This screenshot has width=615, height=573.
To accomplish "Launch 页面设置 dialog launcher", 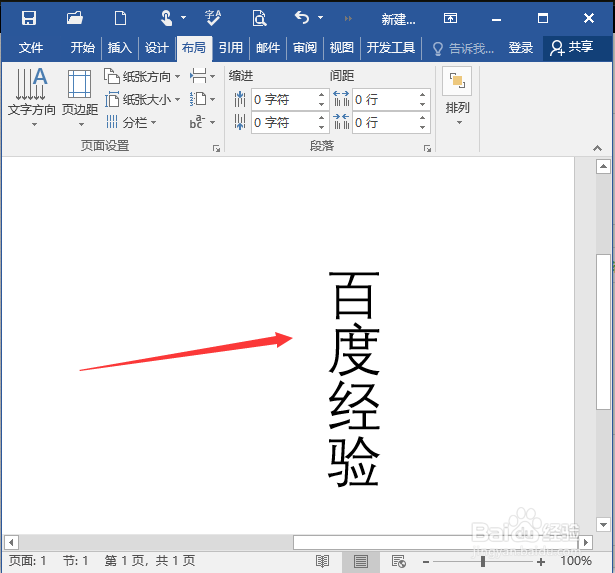I will pyautogui.click(x=217, y=148).
